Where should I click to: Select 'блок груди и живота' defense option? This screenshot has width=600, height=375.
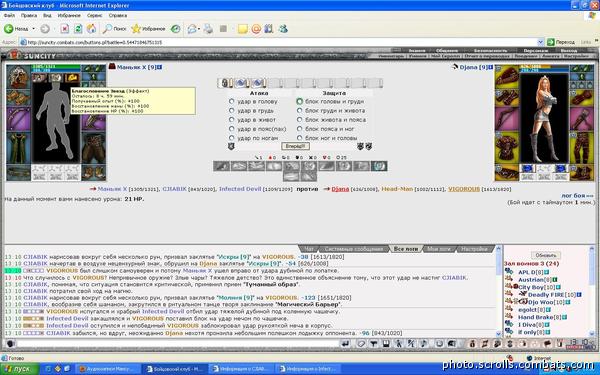(x=300, y=111)
